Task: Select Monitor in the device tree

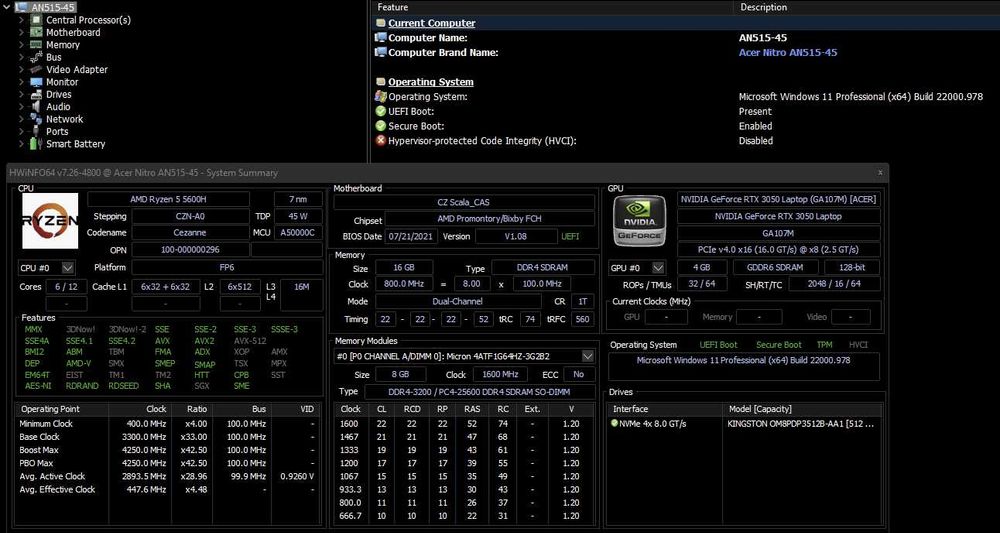Action: 62,82
